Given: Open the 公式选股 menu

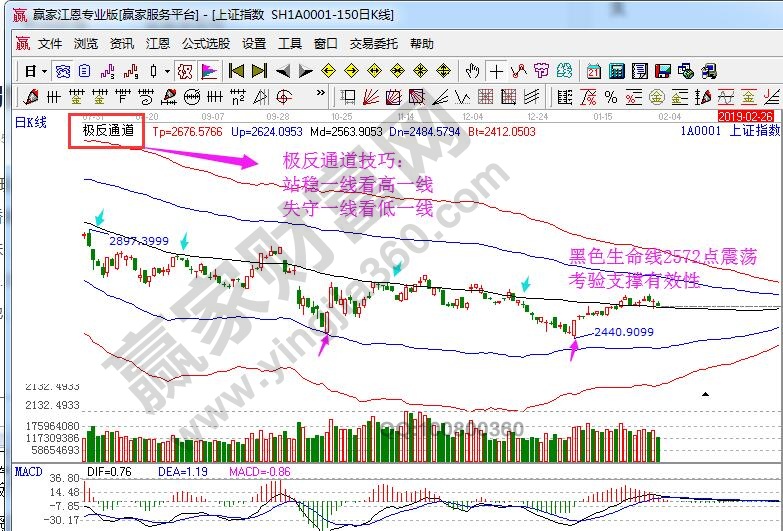Looking at the screenshot, I should click(205, 44).
